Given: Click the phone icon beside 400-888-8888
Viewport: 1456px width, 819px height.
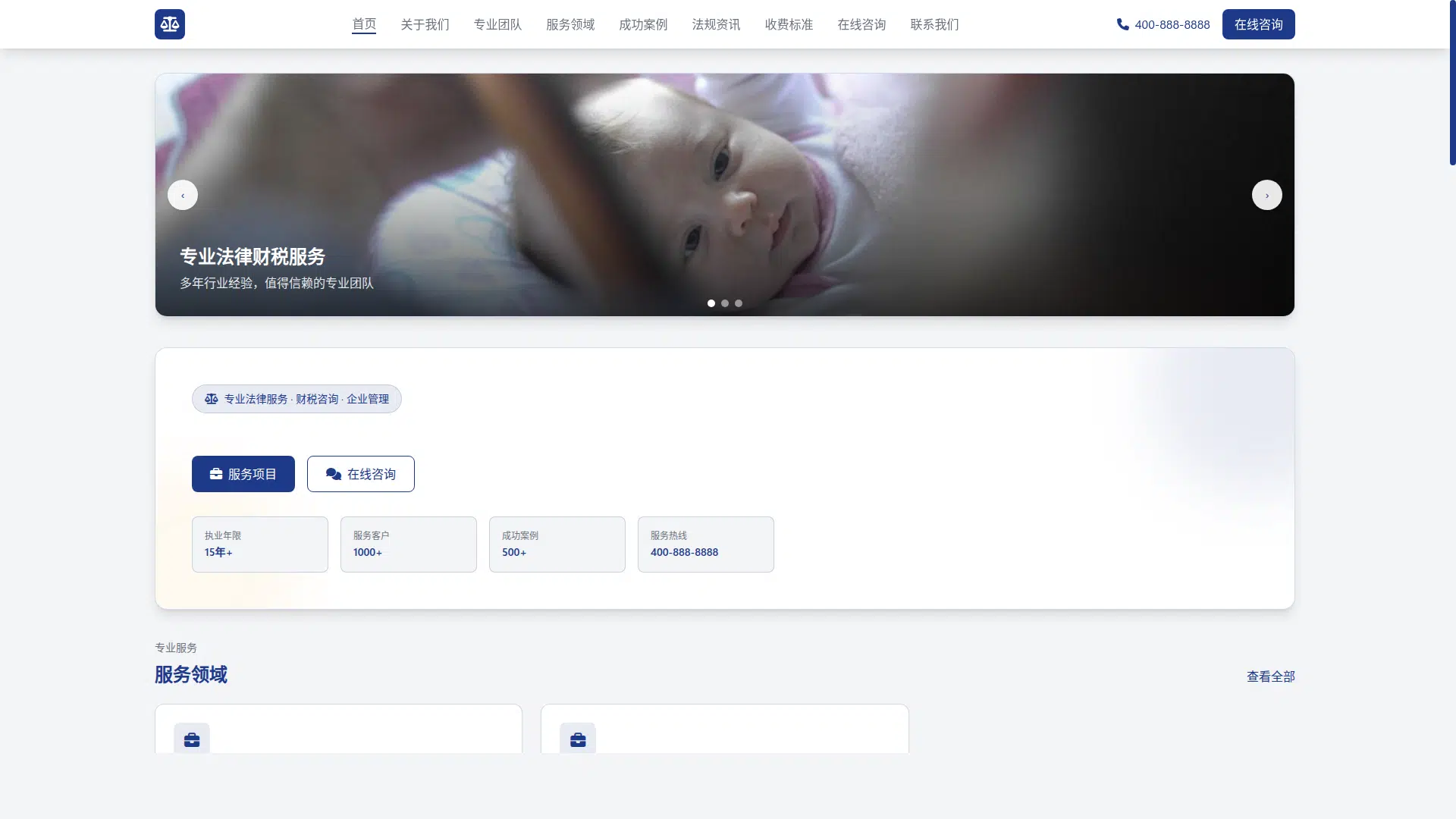Looking at the screenshot, I should click(1122, 24).
